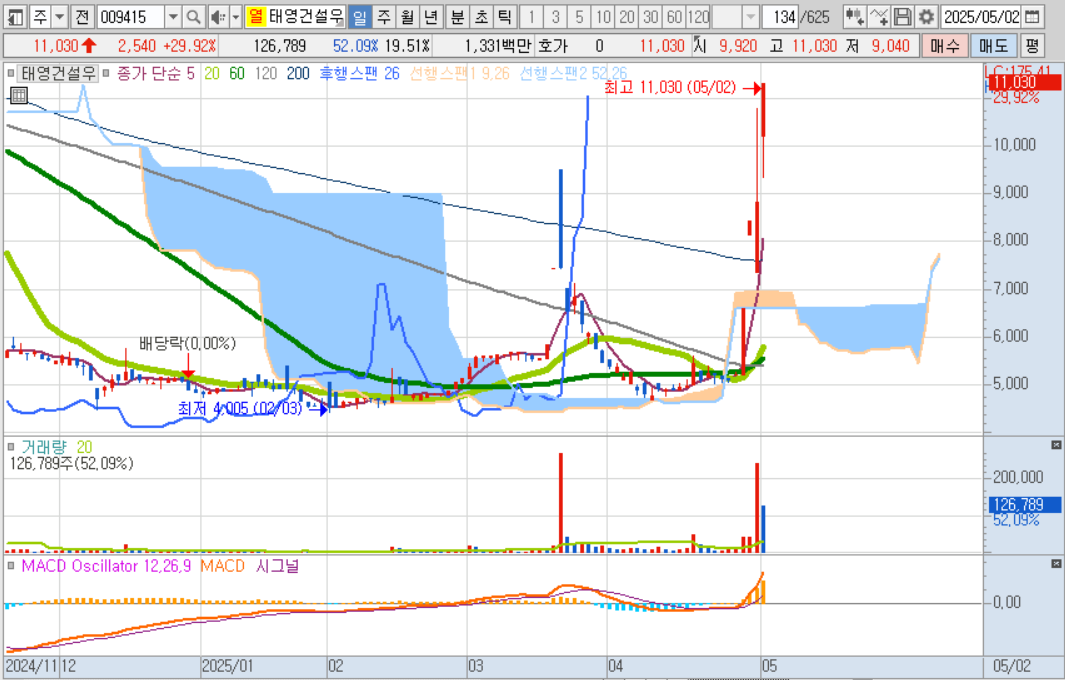Click the small square before 거래량 legend
The image size is (1065, 680).
(x=11, y=447)
